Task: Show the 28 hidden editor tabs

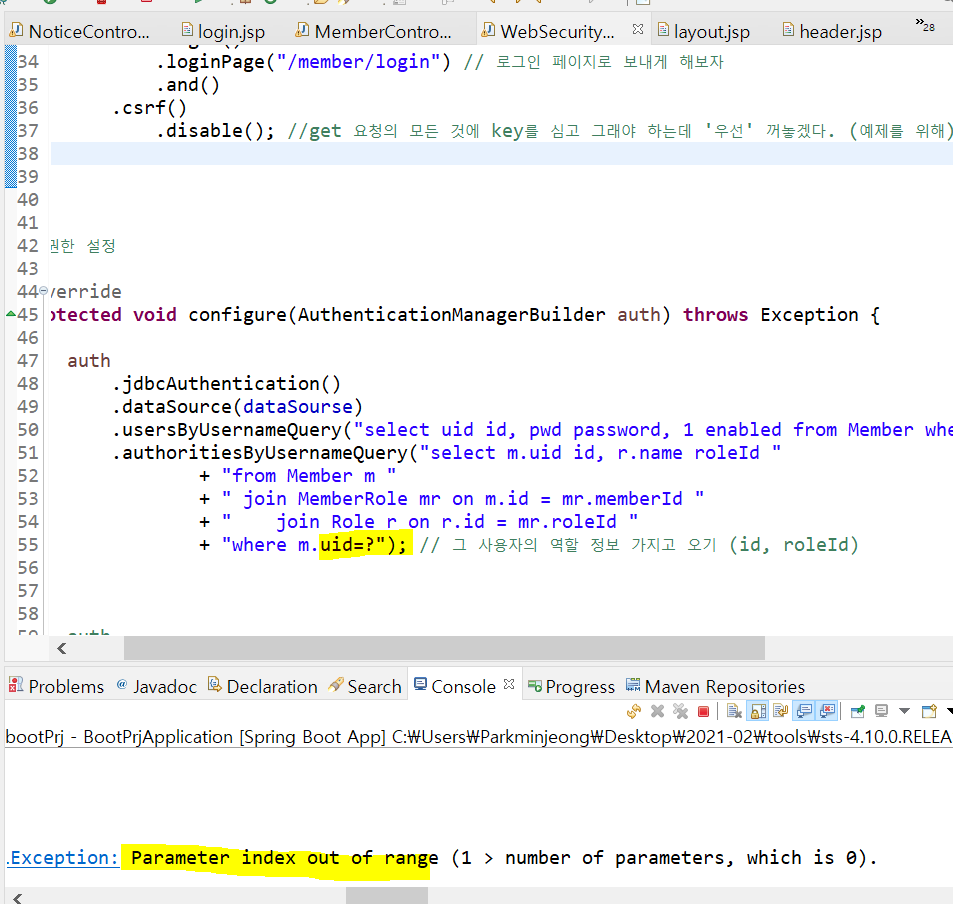Action: (x=925, y=25)
